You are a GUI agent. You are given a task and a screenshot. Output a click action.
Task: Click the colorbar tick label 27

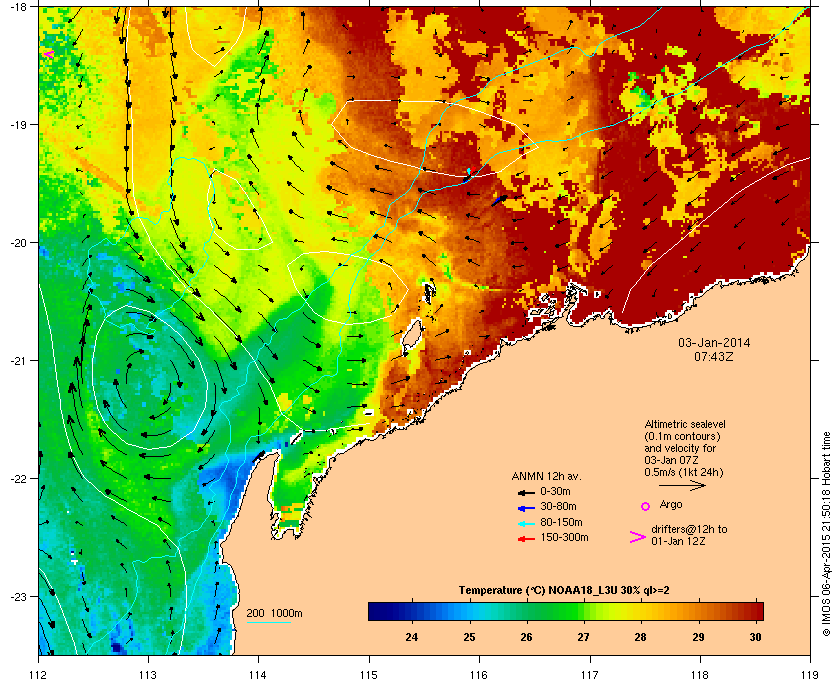[583, 637]
